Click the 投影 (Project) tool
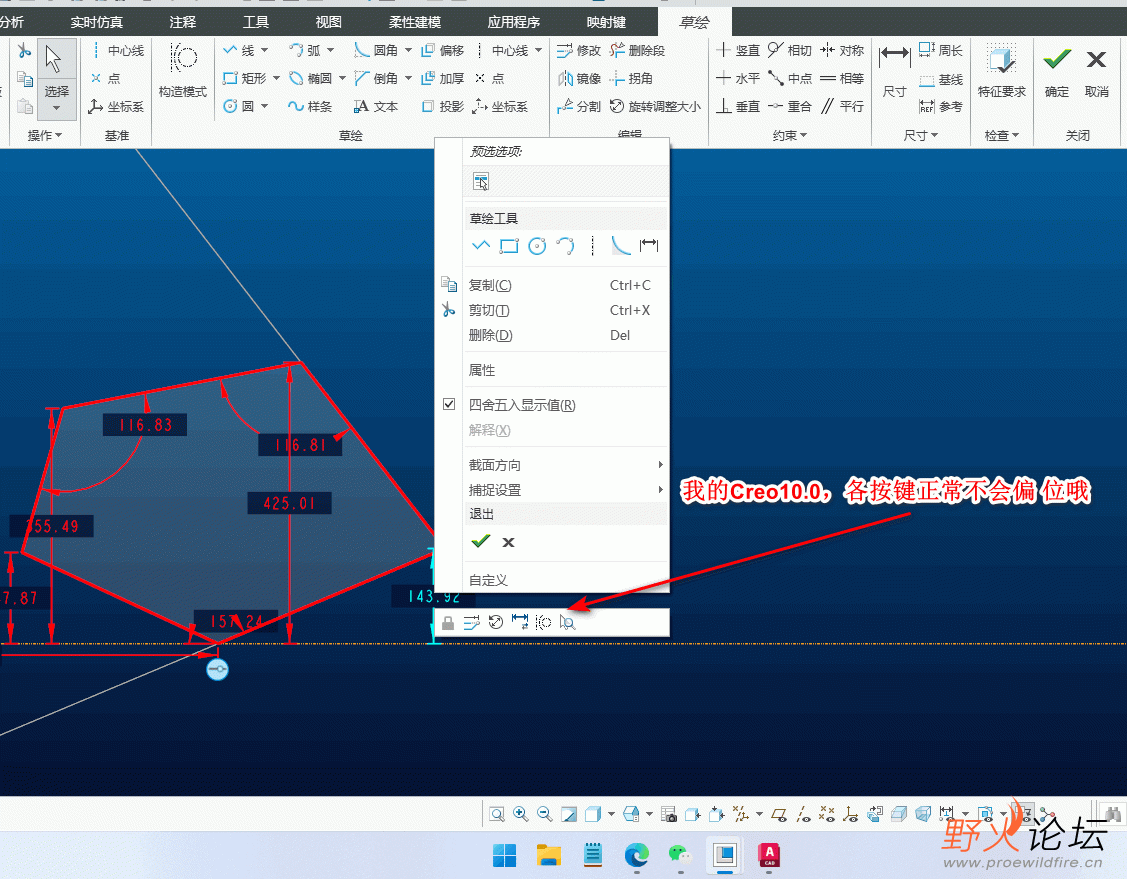 [x=443, y=106]
